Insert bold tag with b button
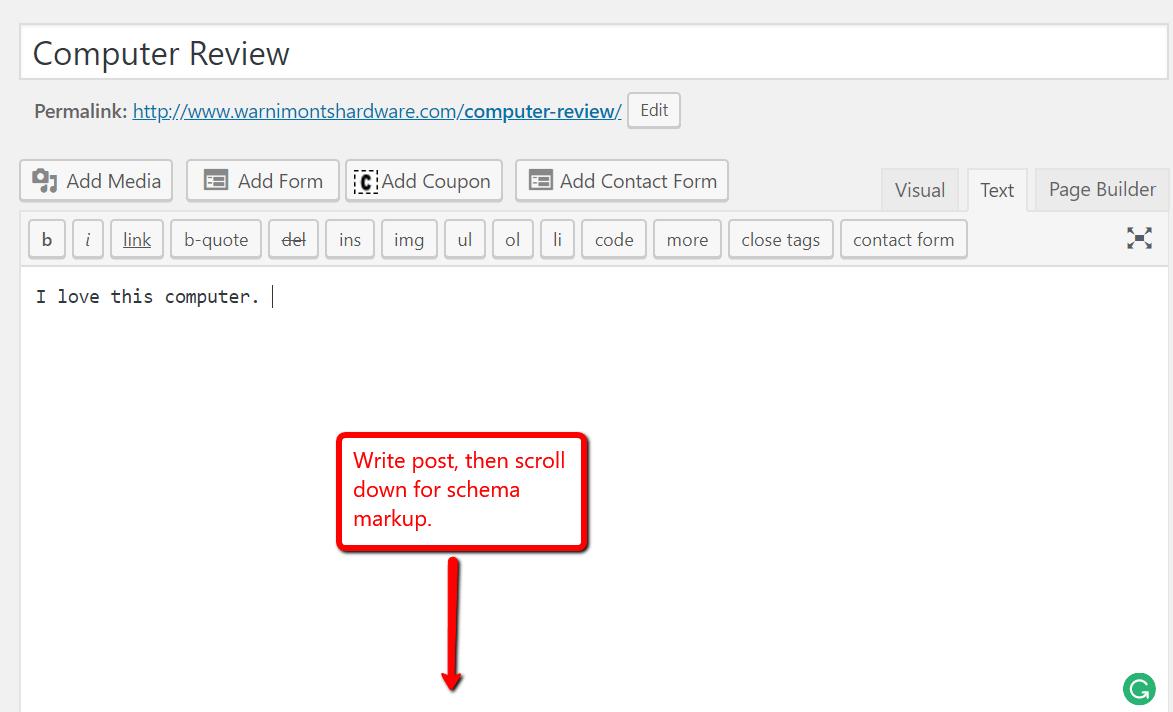 point(46,239)
